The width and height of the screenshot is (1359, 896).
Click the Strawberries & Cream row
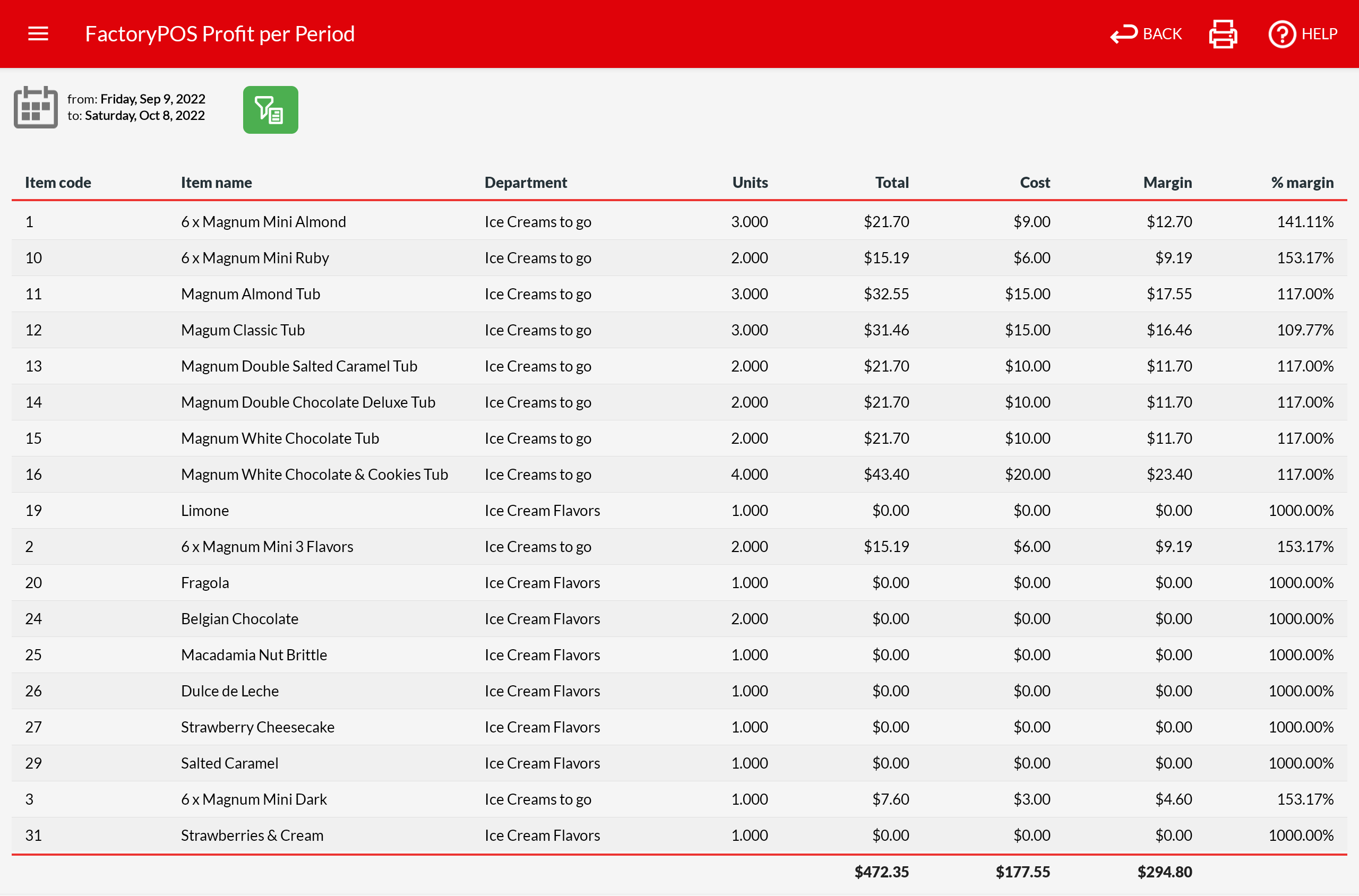[x=252, y=835]
